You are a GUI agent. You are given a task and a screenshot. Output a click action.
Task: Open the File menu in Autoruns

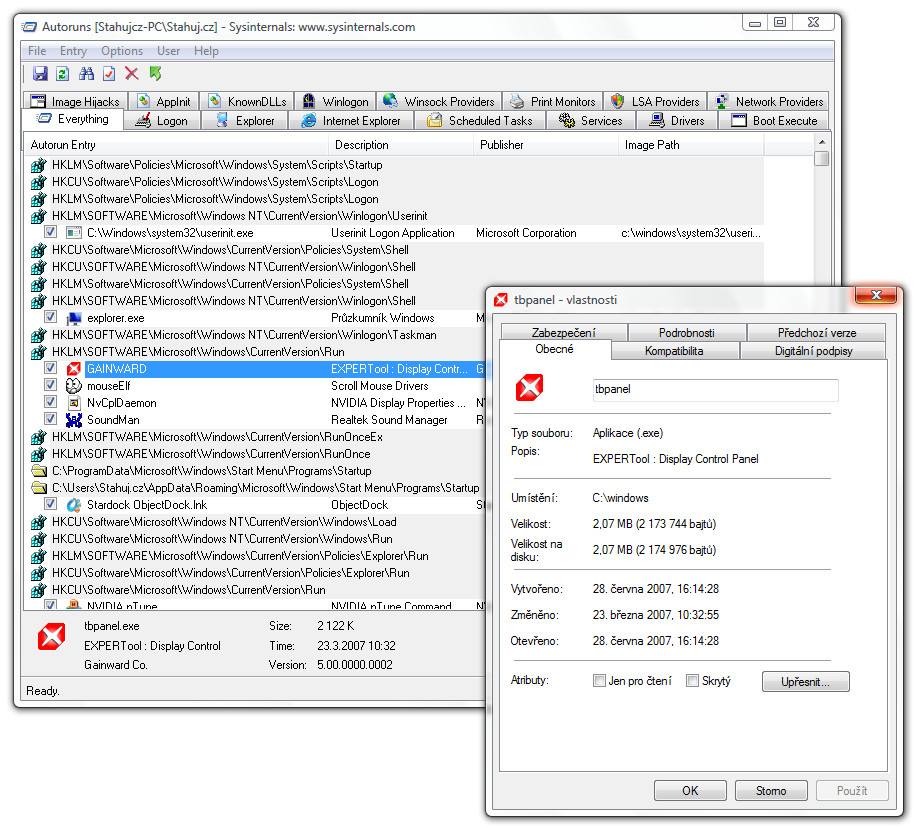point(37,51)
